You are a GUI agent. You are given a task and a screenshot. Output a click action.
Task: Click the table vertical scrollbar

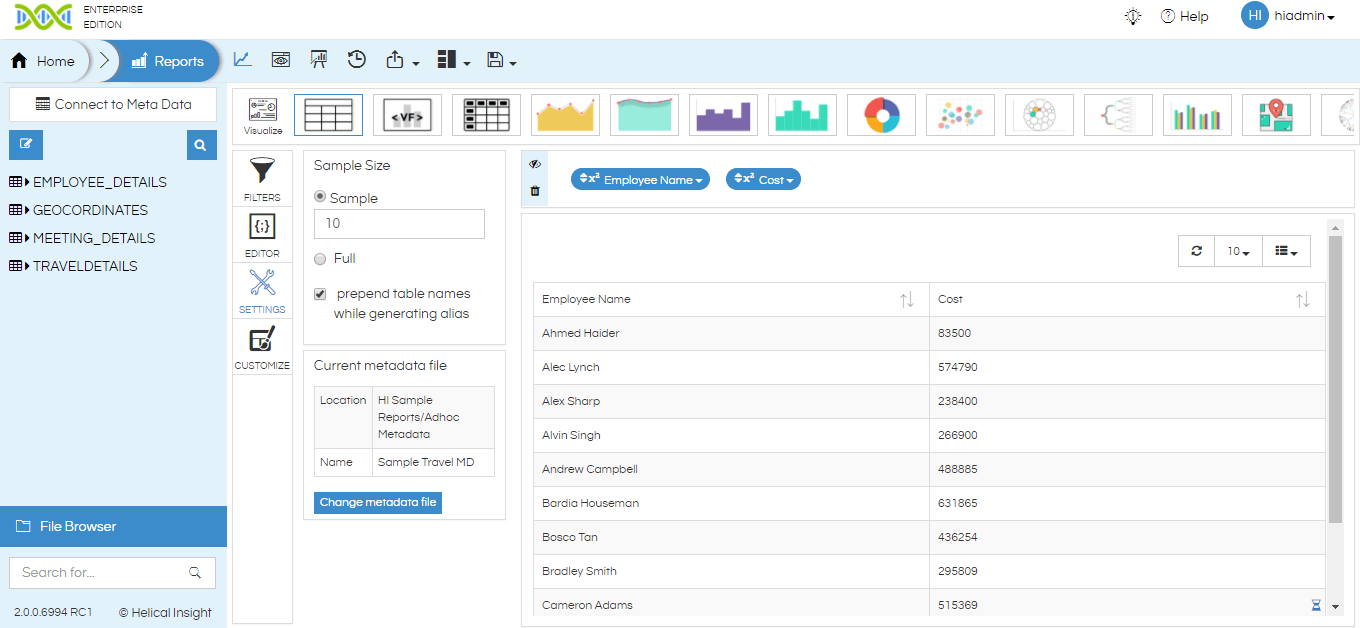coord(1335,379)
